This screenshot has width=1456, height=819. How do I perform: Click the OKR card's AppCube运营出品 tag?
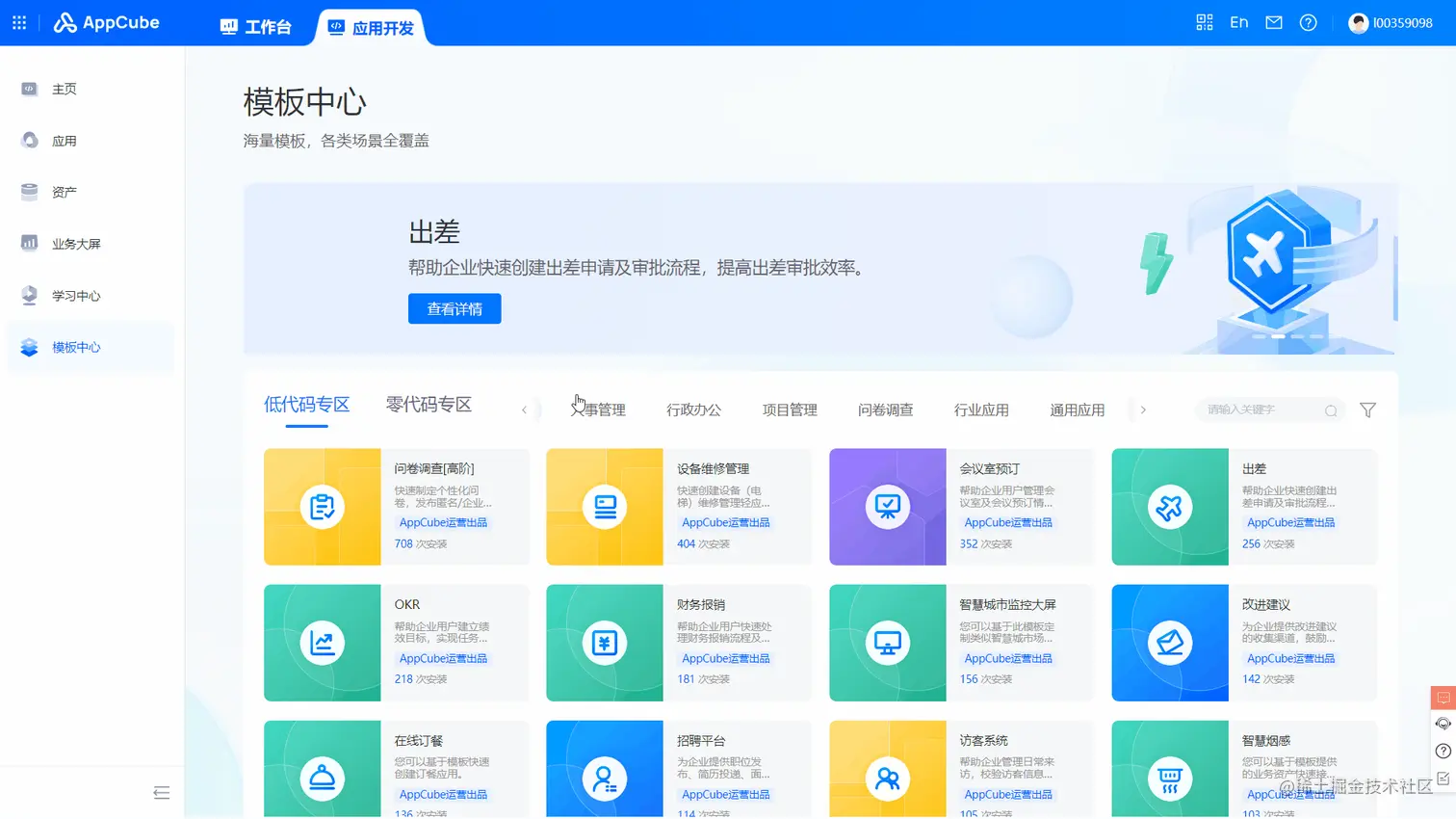[443, 658]
